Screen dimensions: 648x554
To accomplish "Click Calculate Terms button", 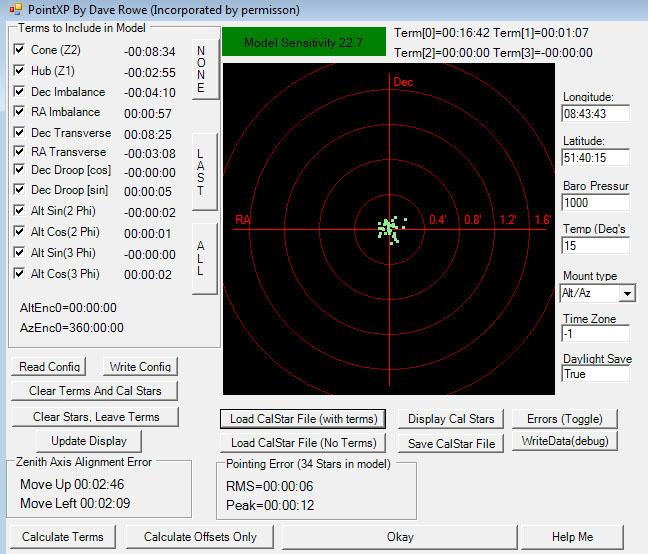I will pos(63,537).
